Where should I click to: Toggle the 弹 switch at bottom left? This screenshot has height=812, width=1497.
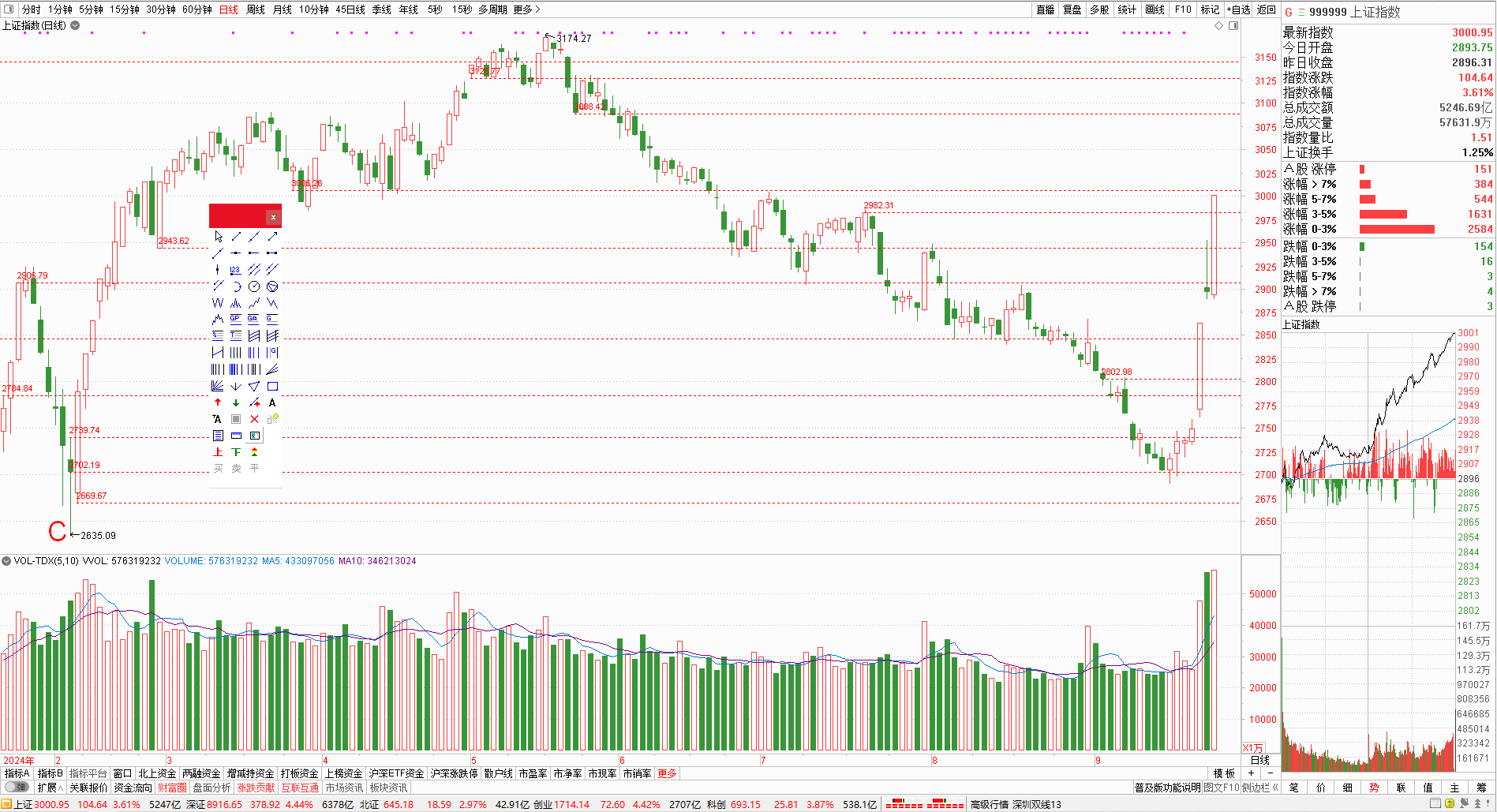16,788
